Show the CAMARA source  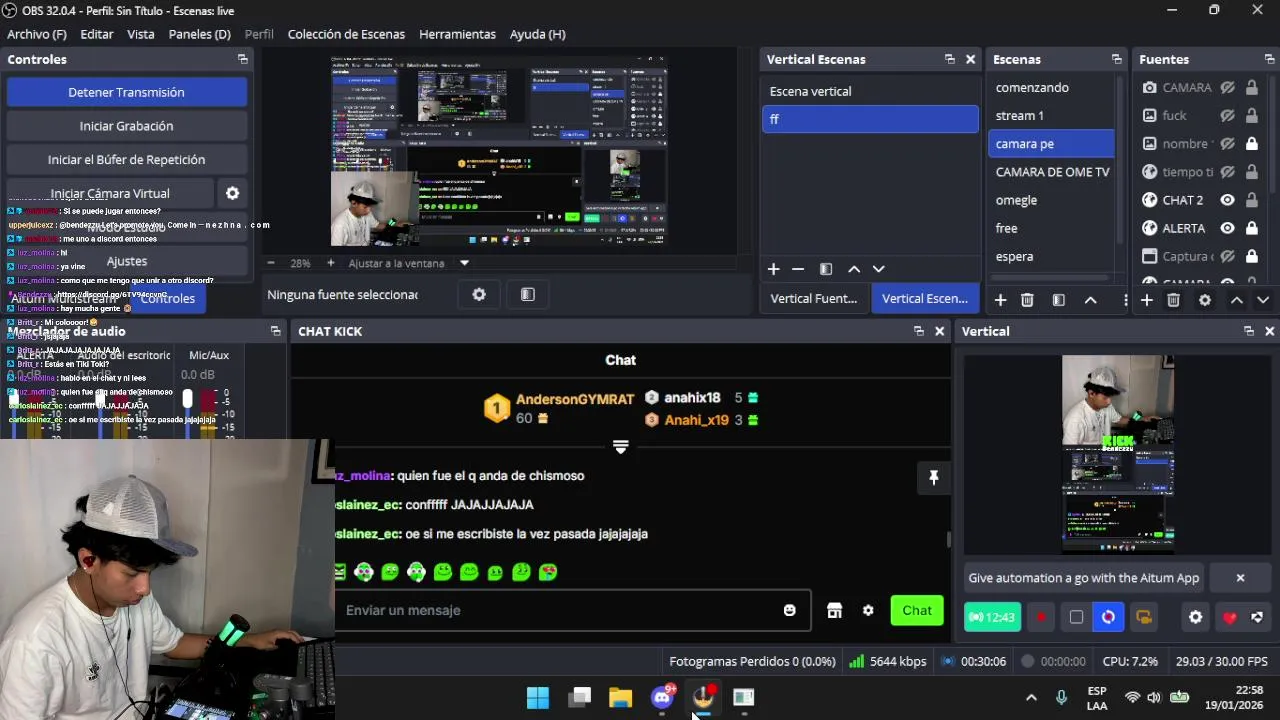coord(1228,88)
